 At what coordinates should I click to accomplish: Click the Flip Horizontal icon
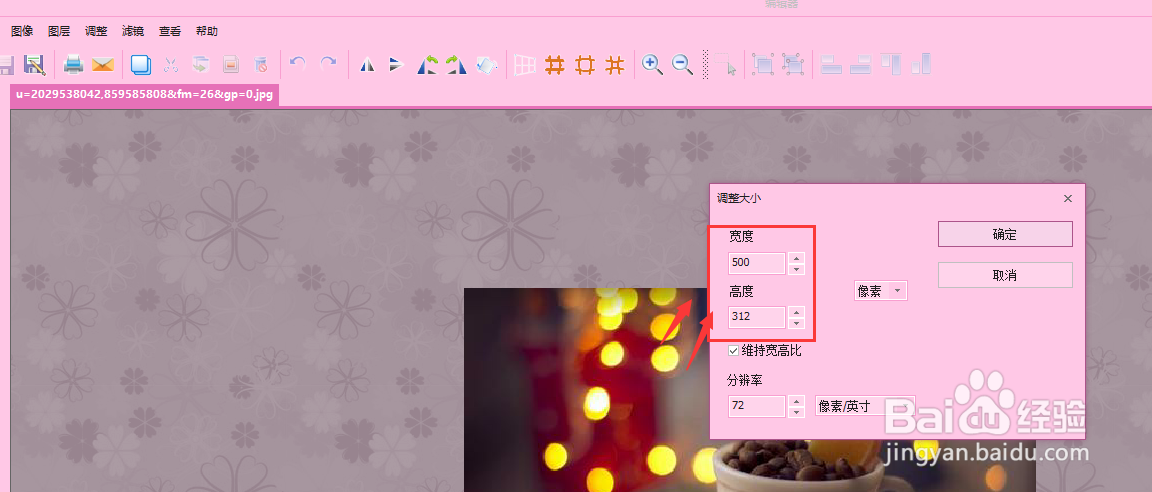(x=367, y=65)
